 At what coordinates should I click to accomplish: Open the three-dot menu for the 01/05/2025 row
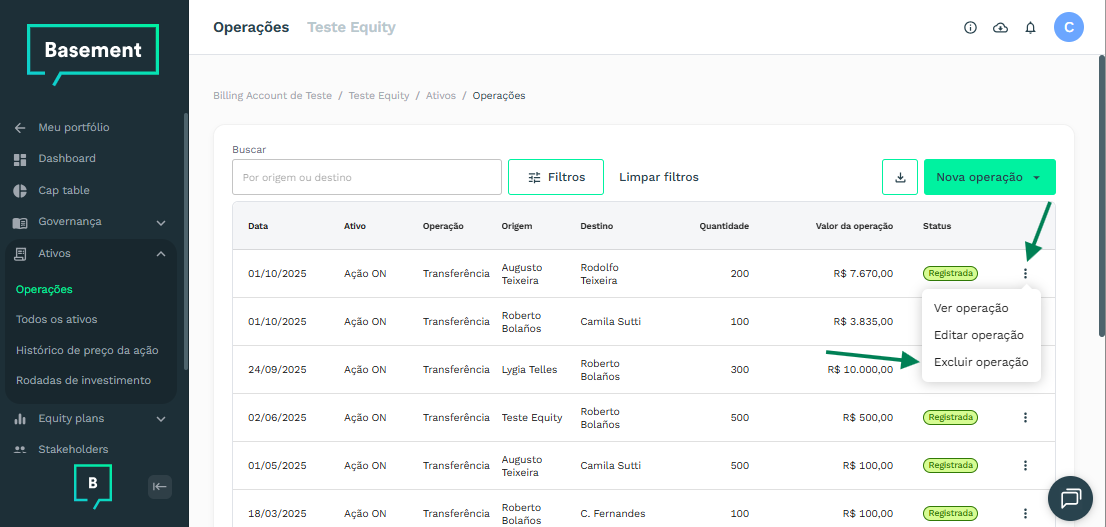tap(1025, 465)
